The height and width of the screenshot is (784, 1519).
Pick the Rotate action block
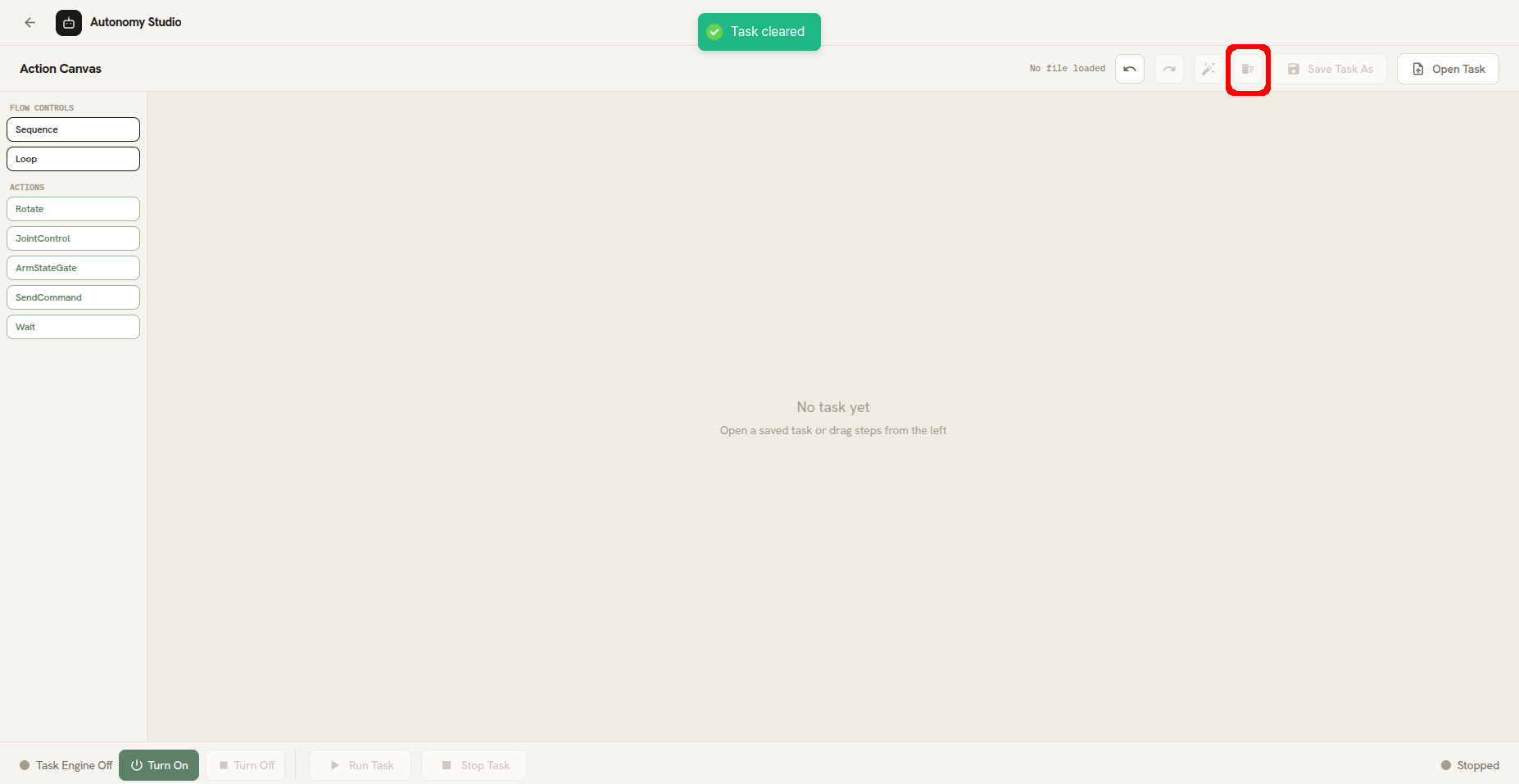pos(73,209)
